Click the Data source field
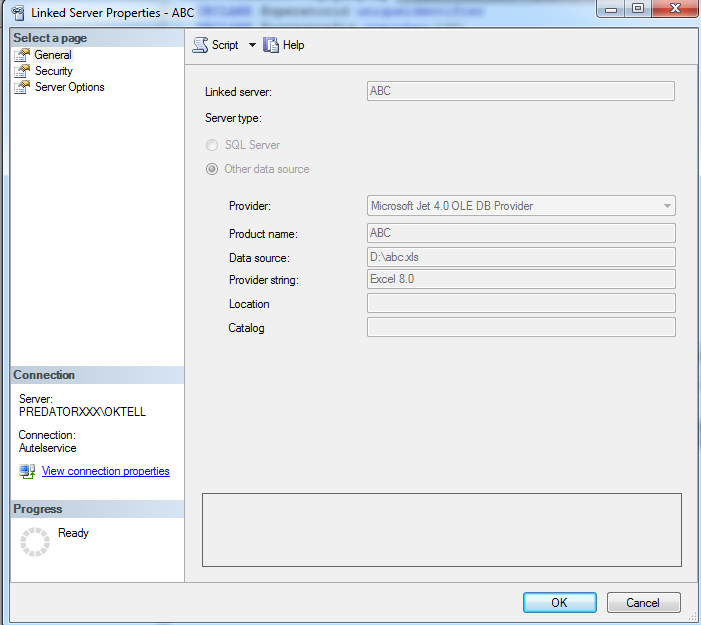The height and width of the screenshot is (625, 701). [x=521, y=257]
